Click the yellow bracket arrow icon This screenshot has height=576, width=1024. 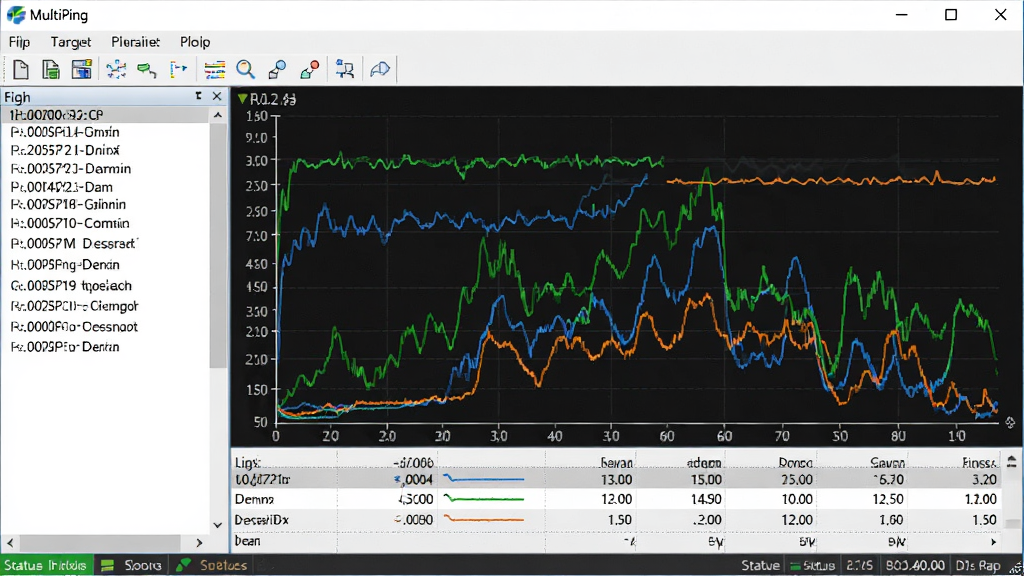coord(178,69)
